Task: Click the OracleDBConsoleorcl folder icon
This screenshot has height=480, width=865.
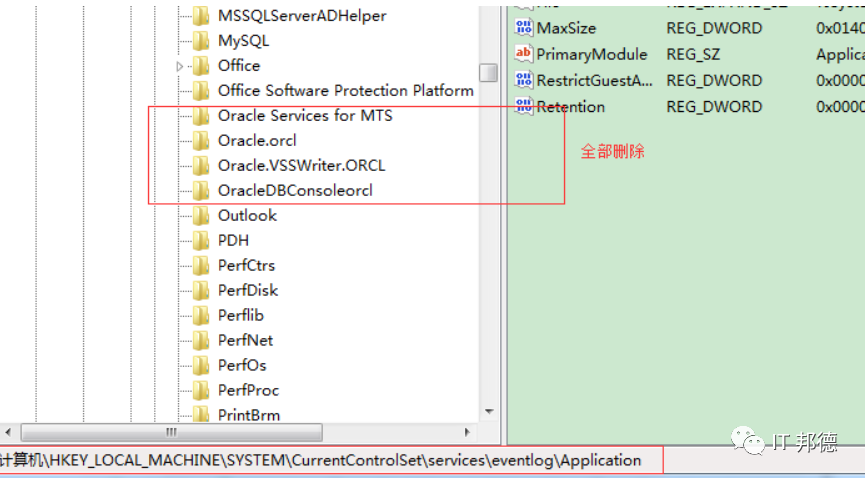Action: tap(201, 191)
